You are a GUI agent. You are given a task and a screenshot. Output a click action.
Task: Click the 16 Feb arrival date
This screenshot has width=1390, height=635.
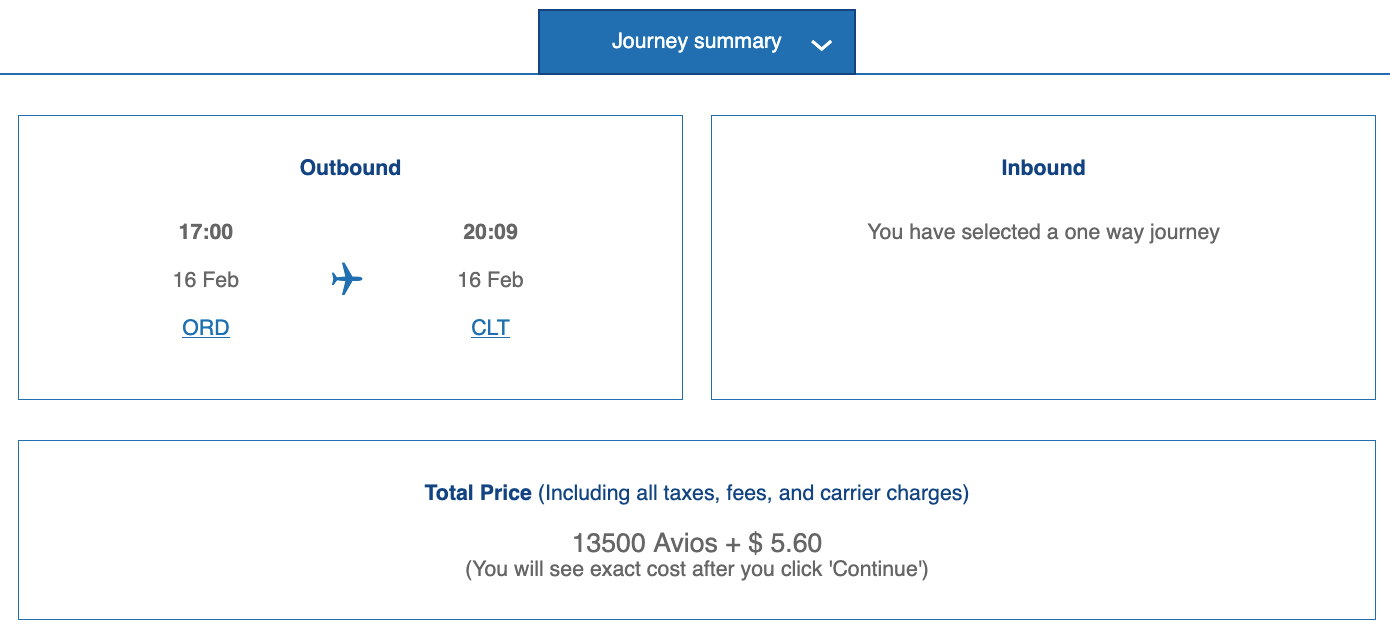(490, 280)
